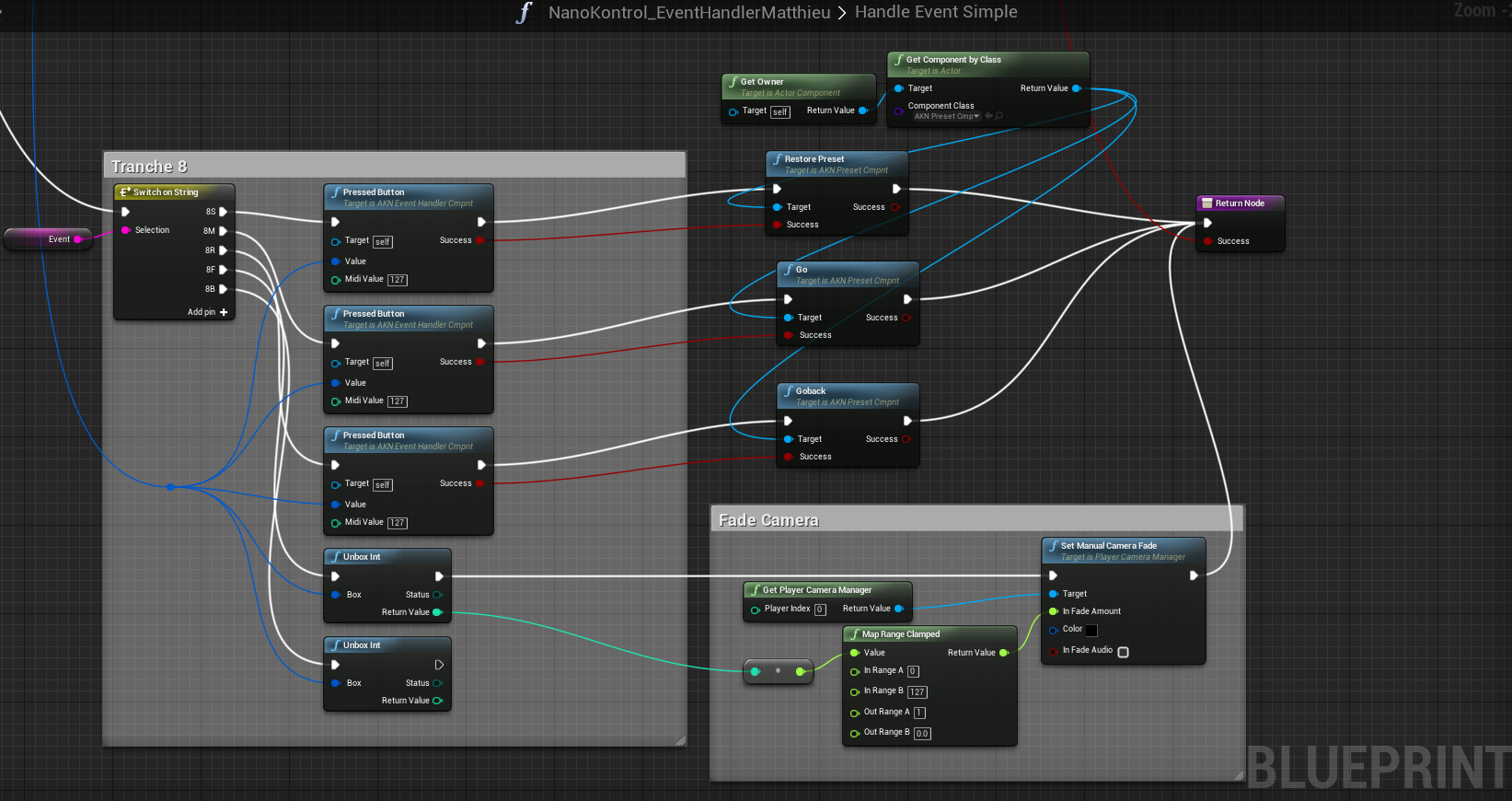Use selected asset arrow for Component Class
Screen dimensions: 1512x801
[x=988, y=116]
